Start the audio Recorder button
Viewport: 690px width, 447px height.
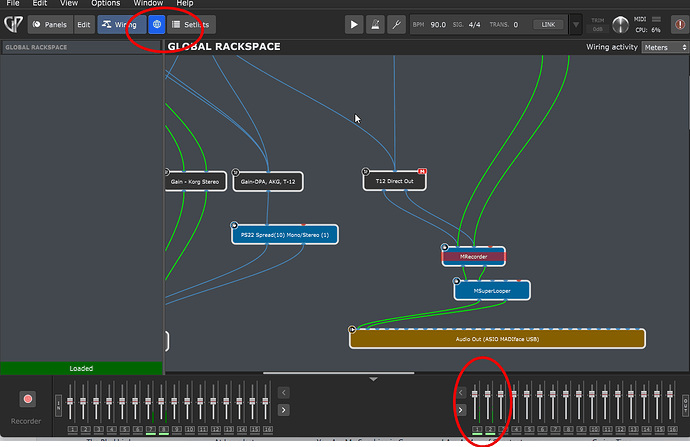pos(28,399)
